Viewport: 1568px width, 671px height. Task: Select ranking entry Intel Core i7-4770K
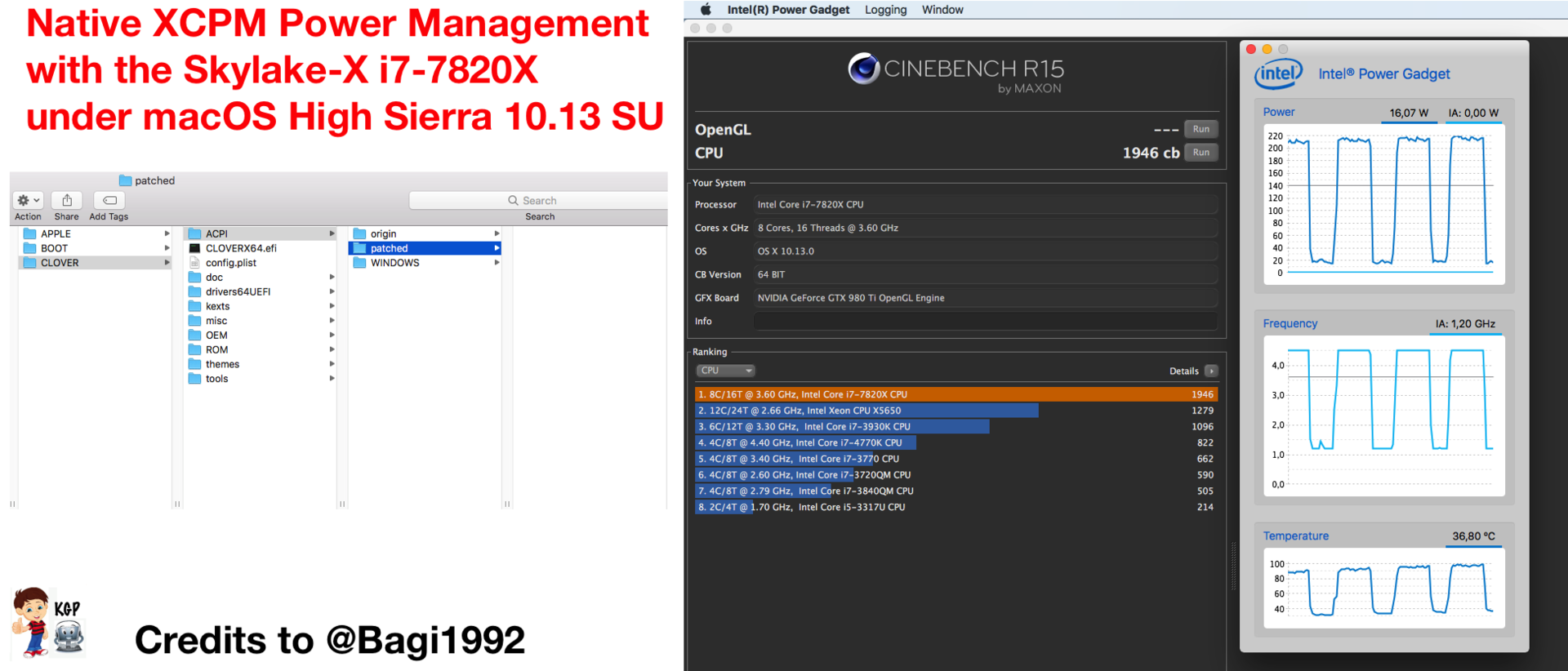coord(955,442)
